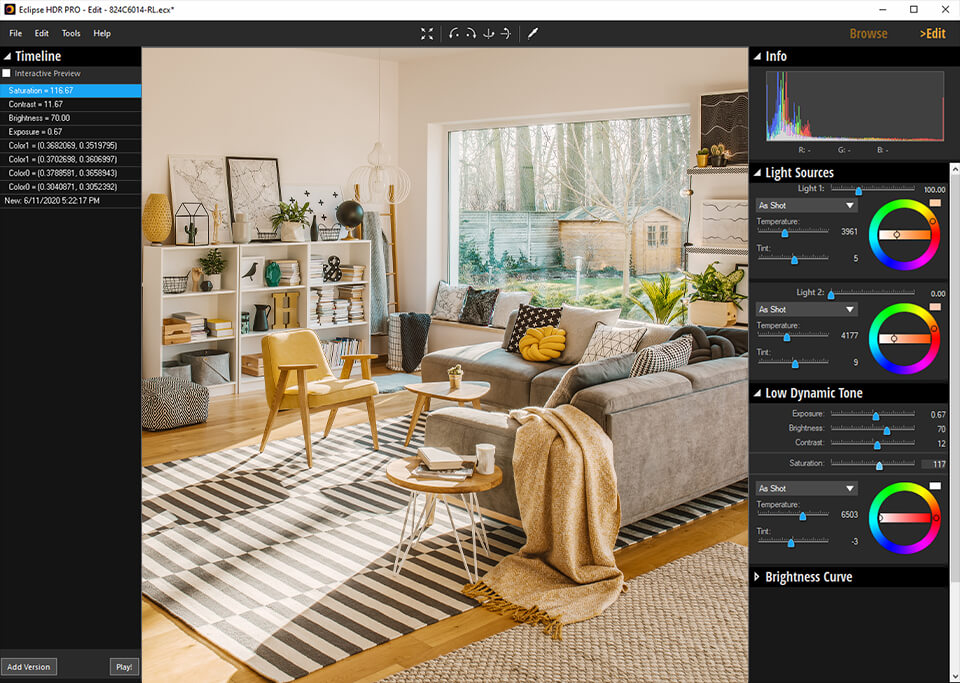Viewport: 960px width, 683px height.
Task: Expand the Brightness Curve section
Action: pyautogui.click(x=757, y=577)
